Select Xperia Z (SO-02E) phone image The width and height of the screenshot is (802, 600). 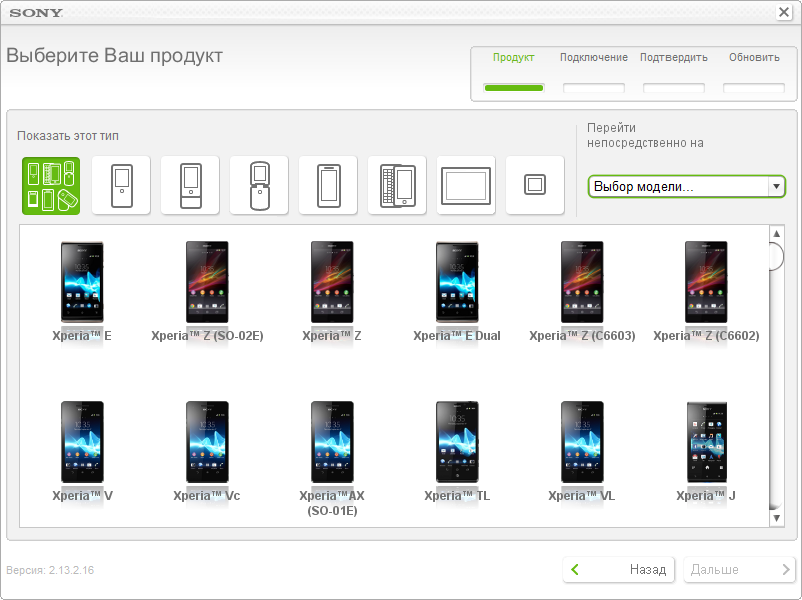pyautogui.click(x=207, y=282)
